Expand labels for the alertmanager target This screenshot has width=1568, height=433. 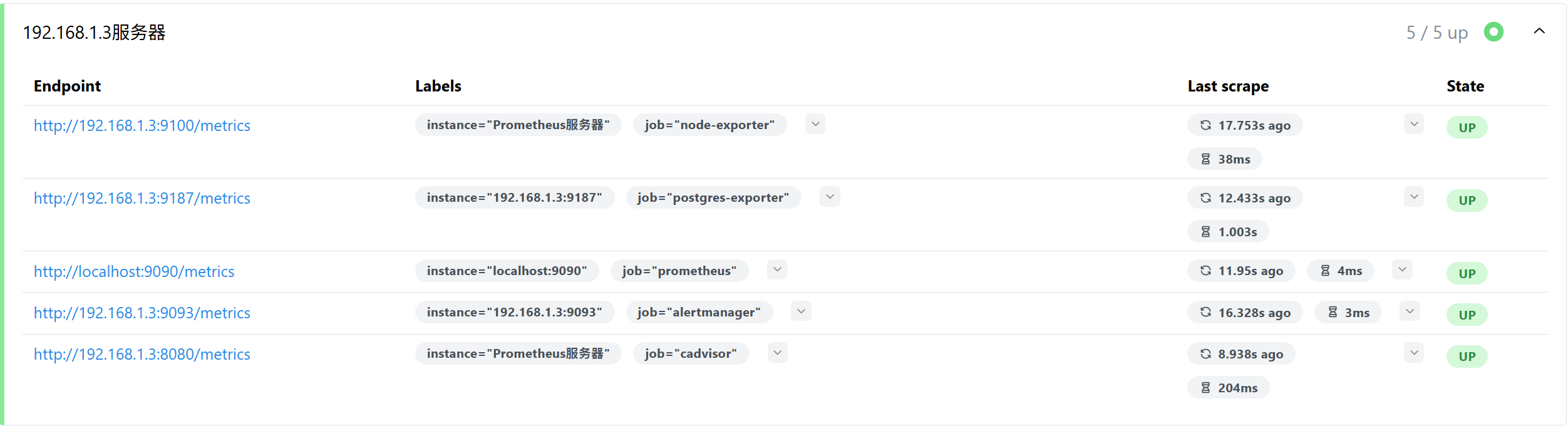coord(801,311)
